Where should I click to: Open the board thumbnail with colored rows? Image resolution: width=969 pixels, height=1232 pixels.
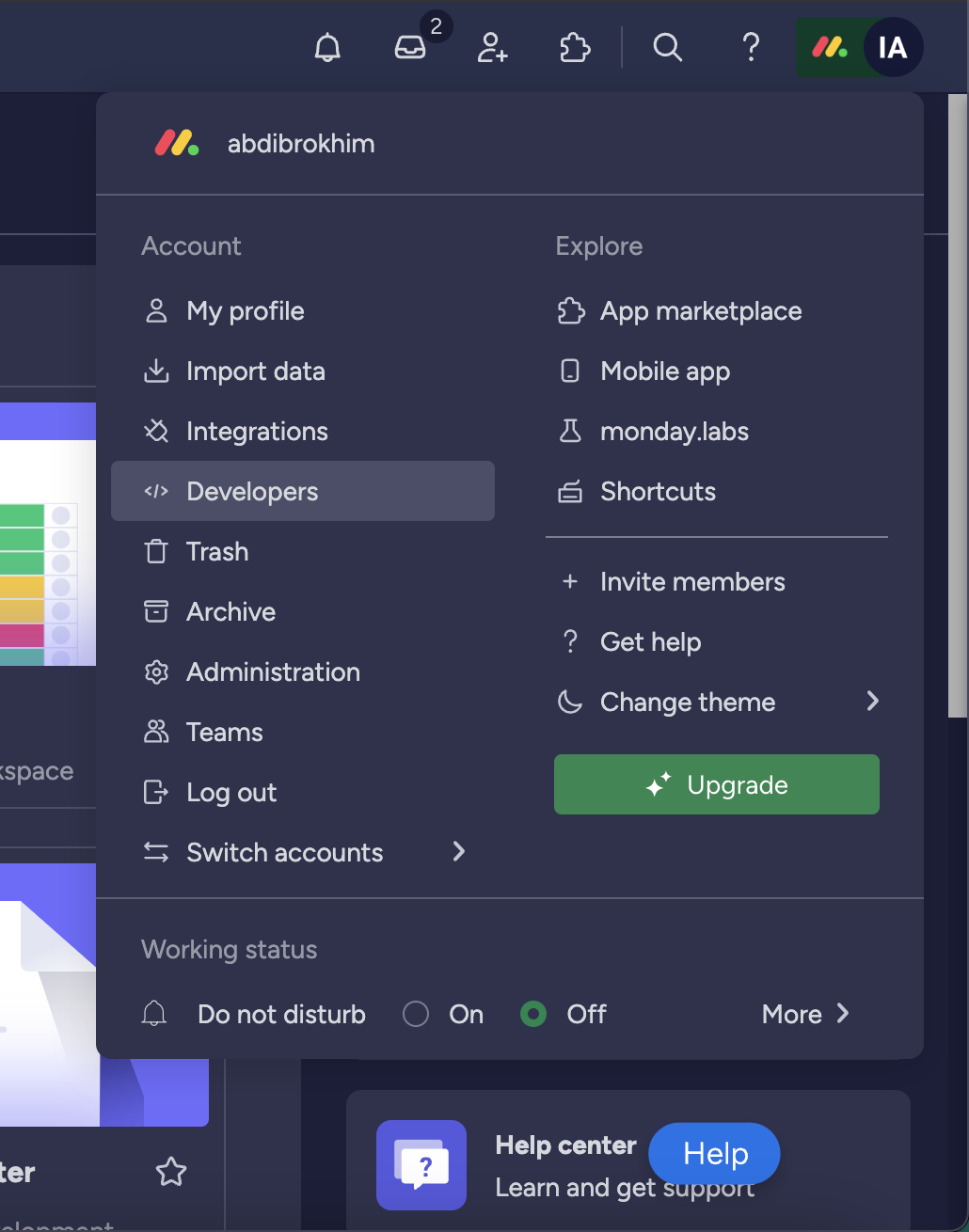click(48, 534)
